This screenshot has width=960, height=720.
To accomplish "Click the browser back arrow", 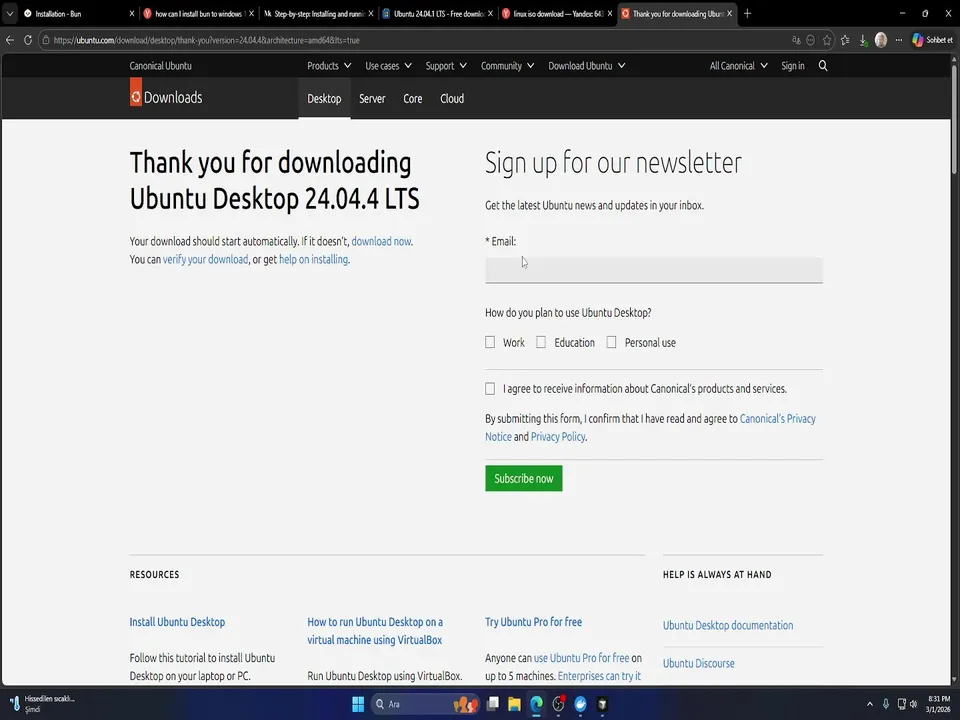I will (10, 40).
